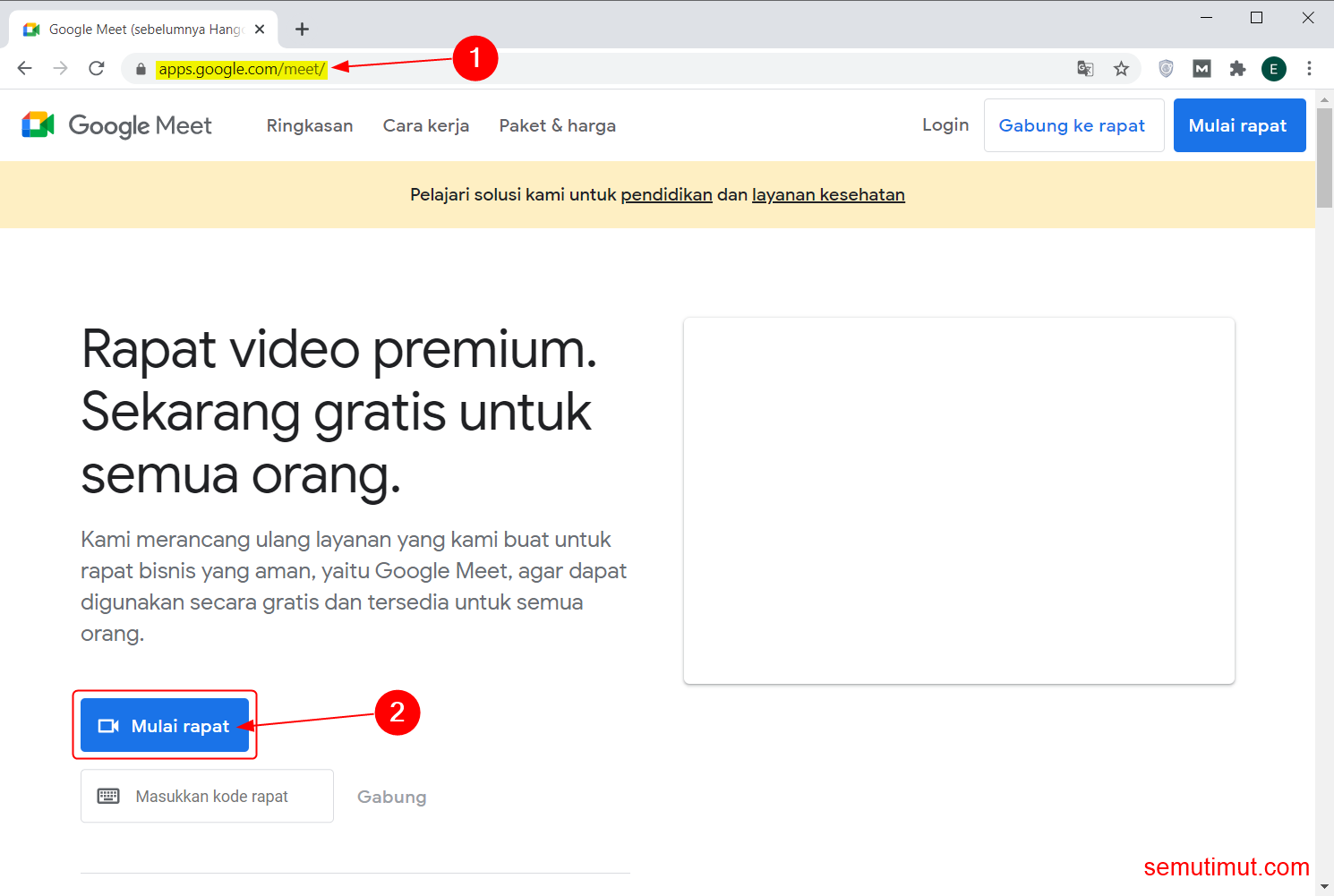1334x896 pixels.
Task: Click the keyboard icon in meeting code field
Action: 108,795
